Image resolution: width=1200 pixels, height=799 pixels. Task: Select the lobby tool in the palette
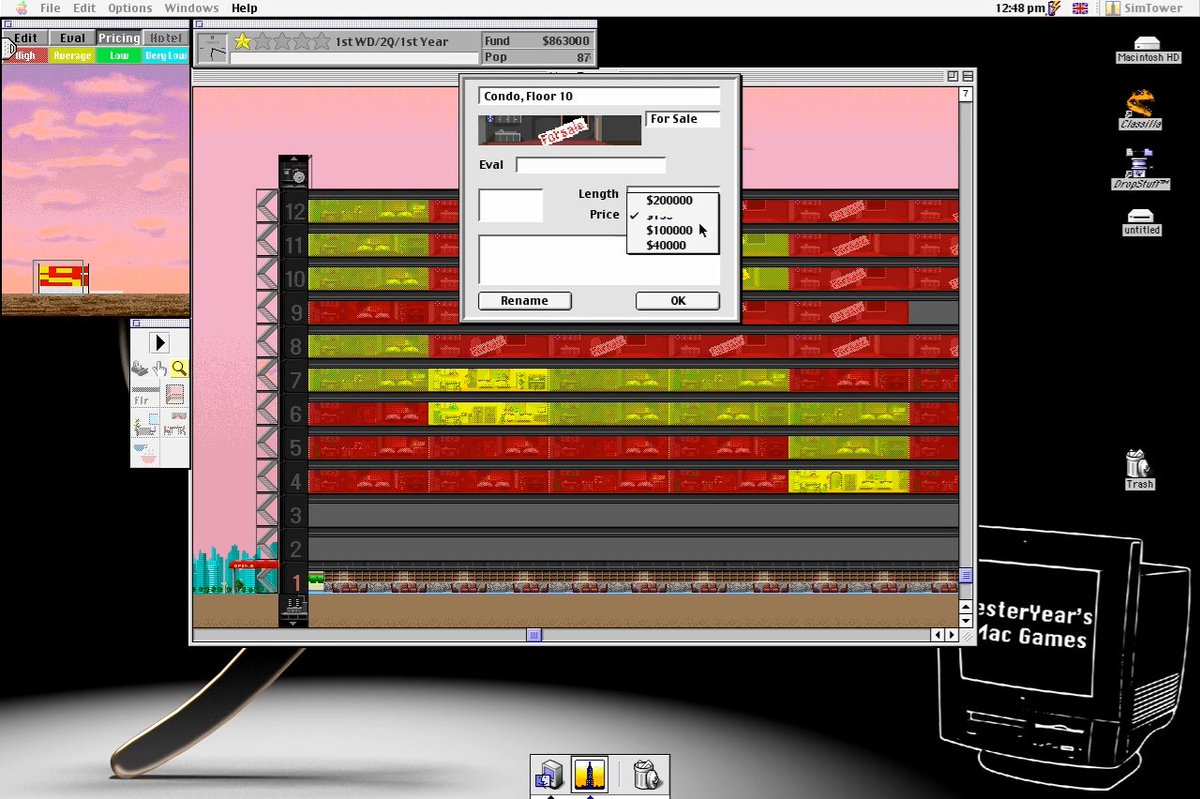click(174, 395)
